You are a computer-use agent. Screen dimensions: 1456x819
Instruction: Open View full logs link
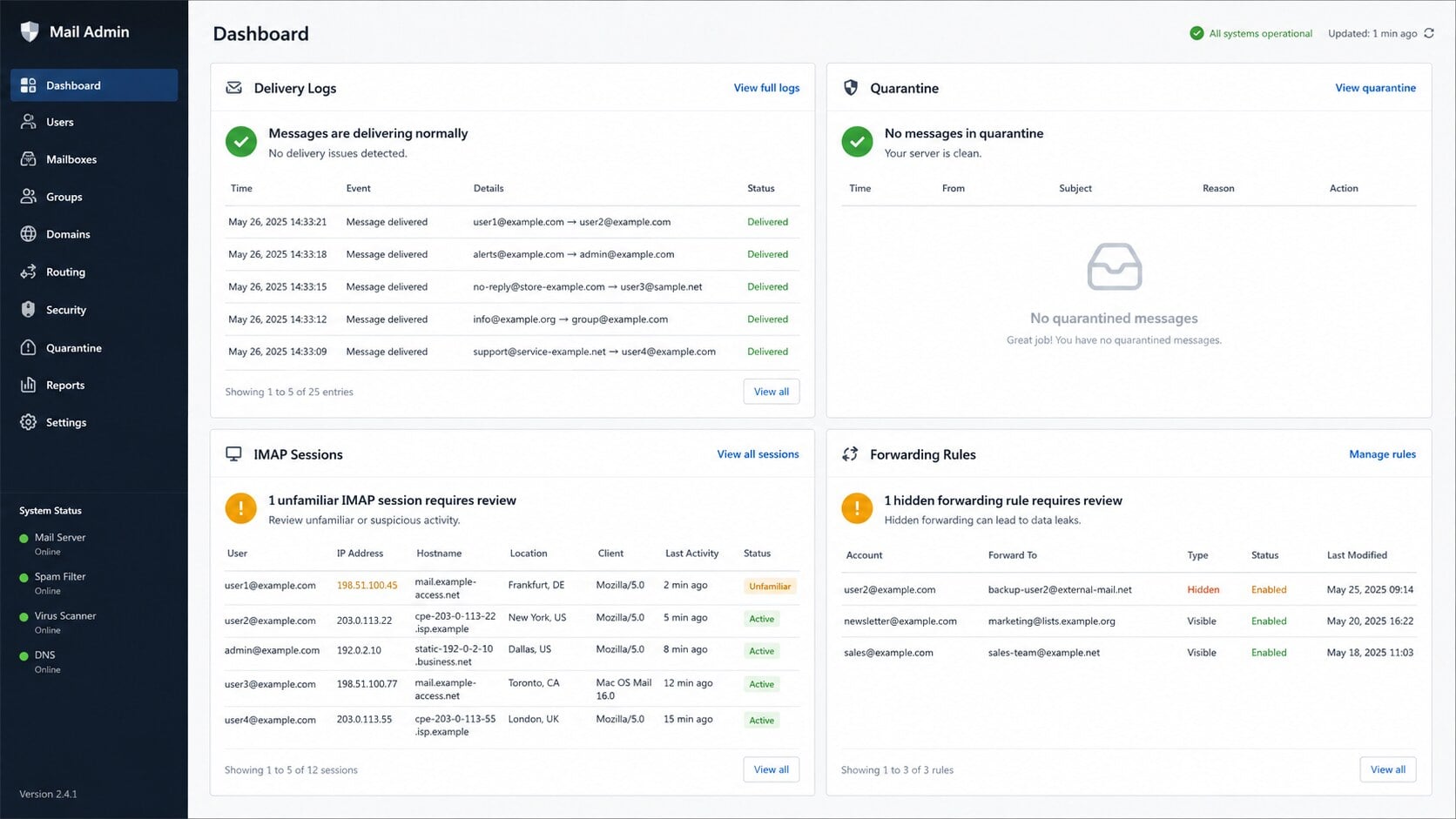(766, 88)
